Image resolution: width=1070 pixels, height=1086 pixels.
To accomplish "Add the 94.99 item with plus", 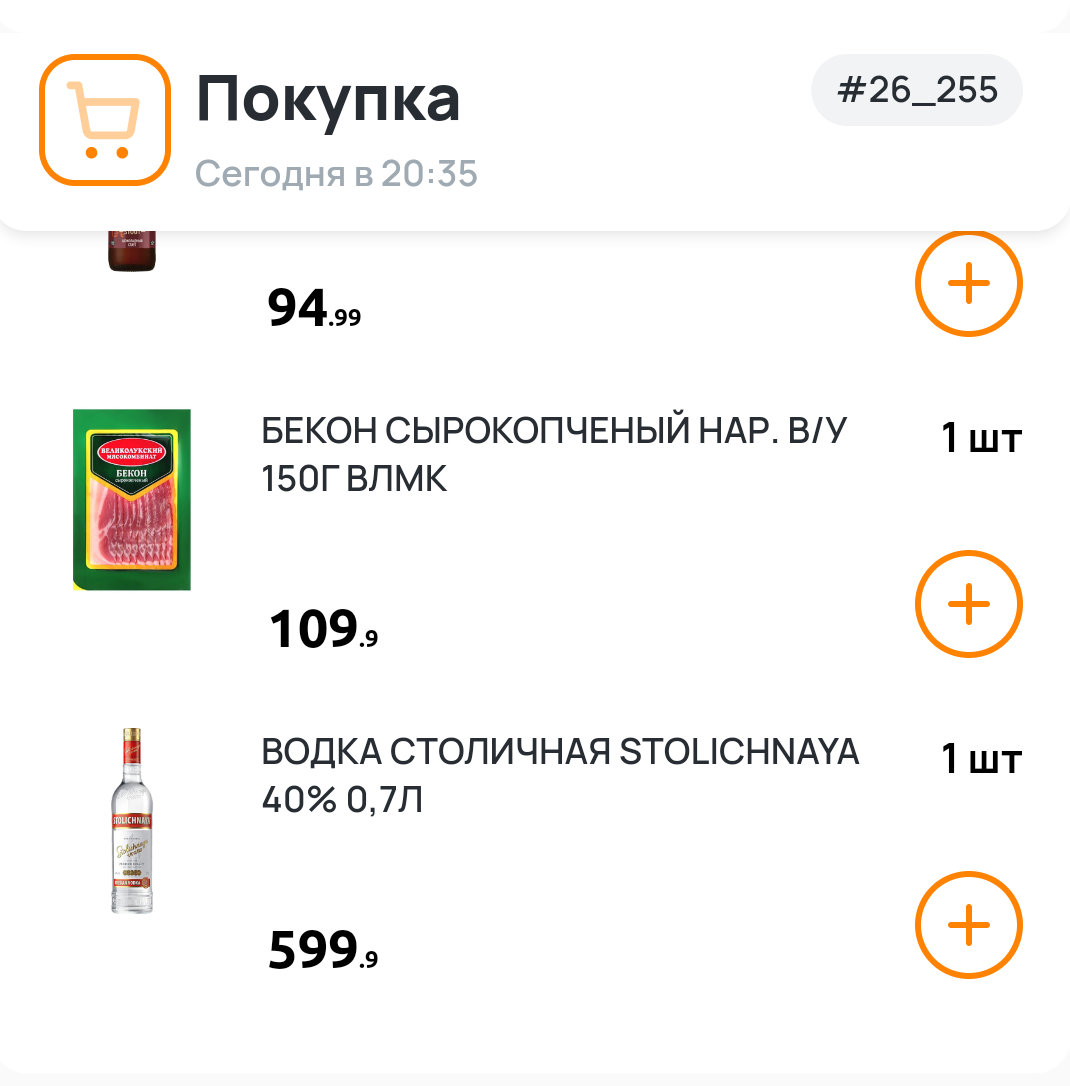I will (x=968, y=285).
